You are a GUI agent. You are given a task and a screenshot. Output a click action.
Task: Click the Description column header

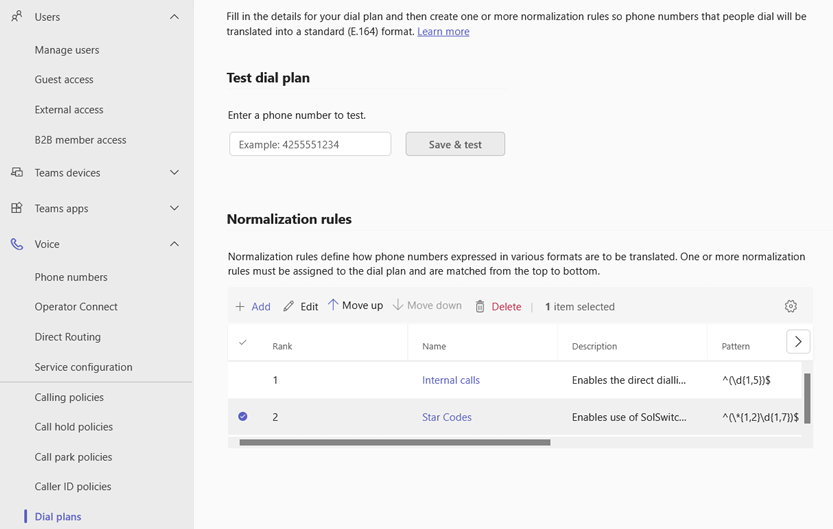click(x=594, y=346)
